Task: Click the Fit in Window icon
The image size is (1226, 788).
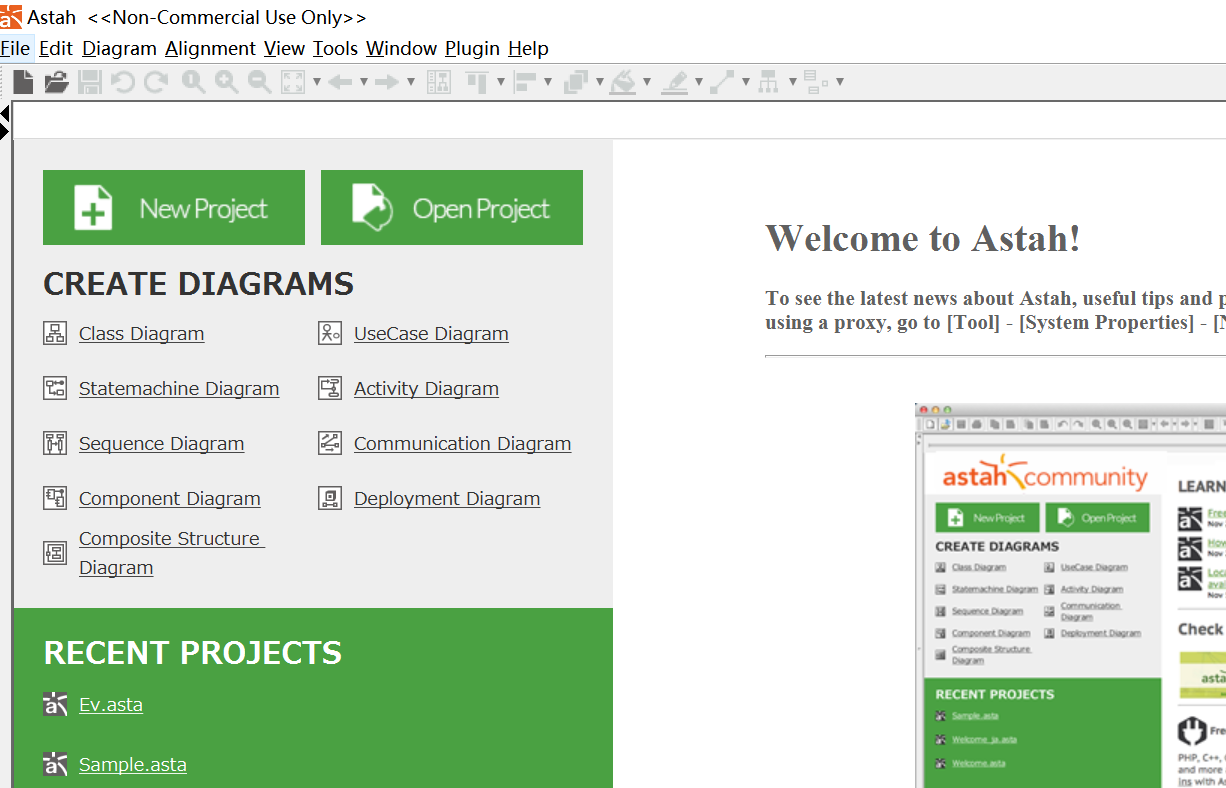Action: (x=292, y=82)
